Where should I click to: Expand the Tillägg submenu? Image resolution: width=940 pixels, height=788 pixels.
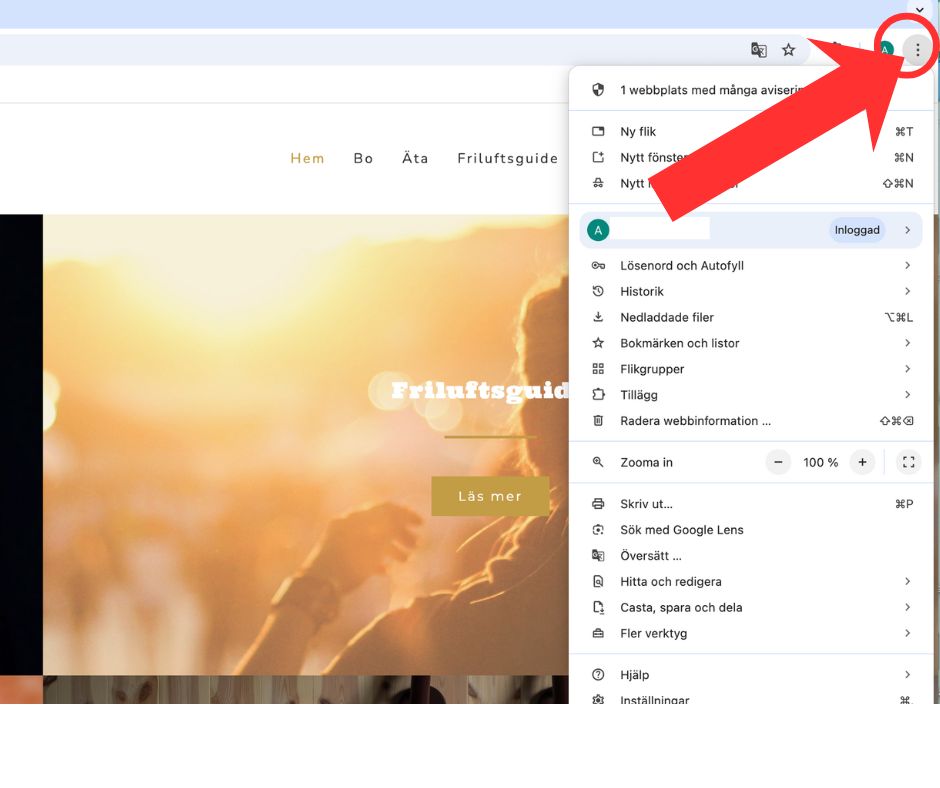pyautogui.click(x=639, y=395)
